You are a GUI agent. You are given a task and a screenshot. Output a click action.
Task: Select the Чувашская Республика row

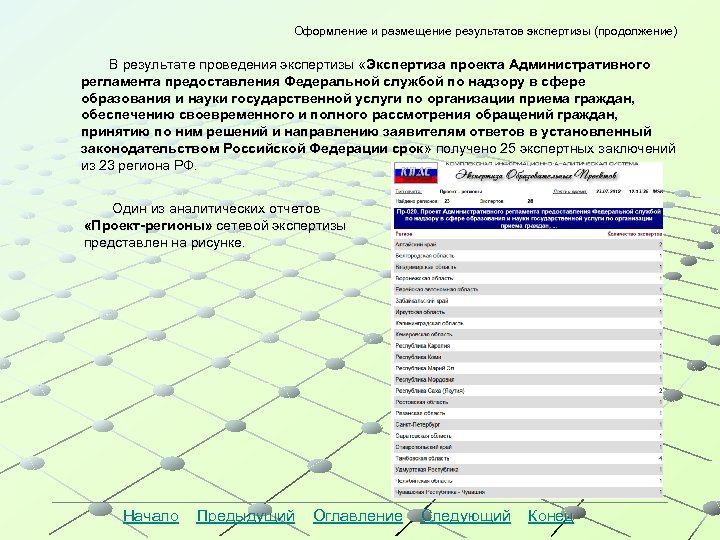(x=529, y=492)
